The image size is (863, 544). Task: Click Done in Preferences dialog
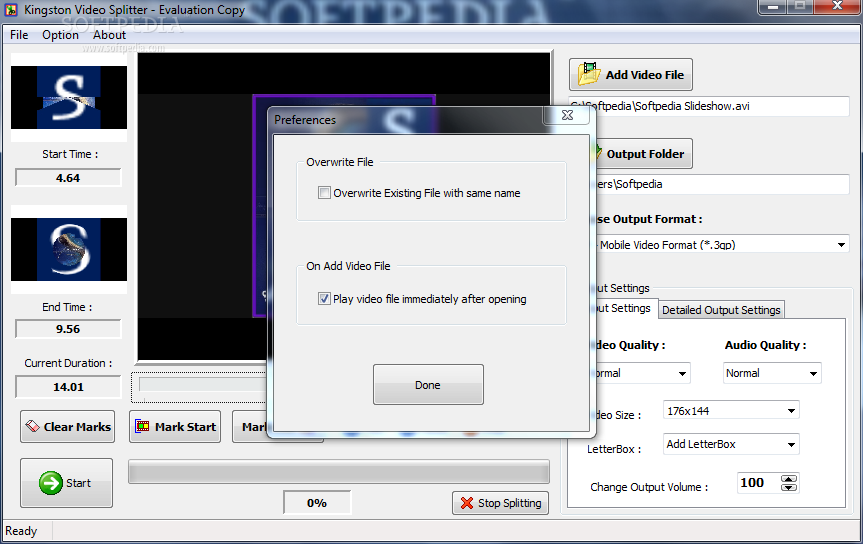coord(428,384)
